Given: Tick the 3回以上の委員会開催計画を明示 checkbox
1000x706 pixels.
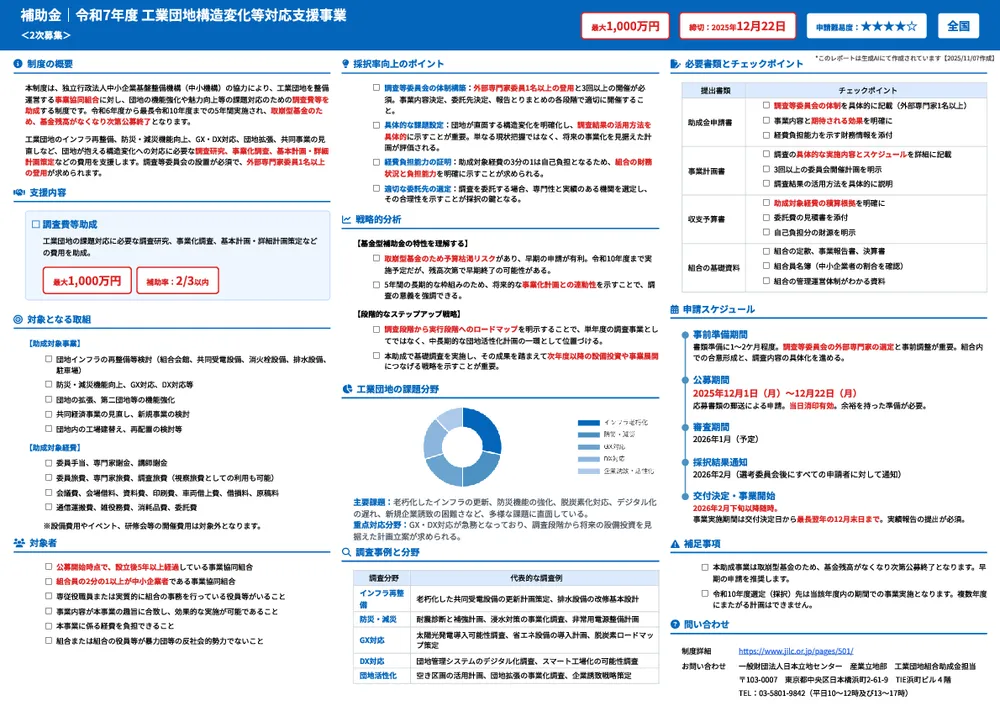Looking at the screenshot, I should click(x=765, y=169).
